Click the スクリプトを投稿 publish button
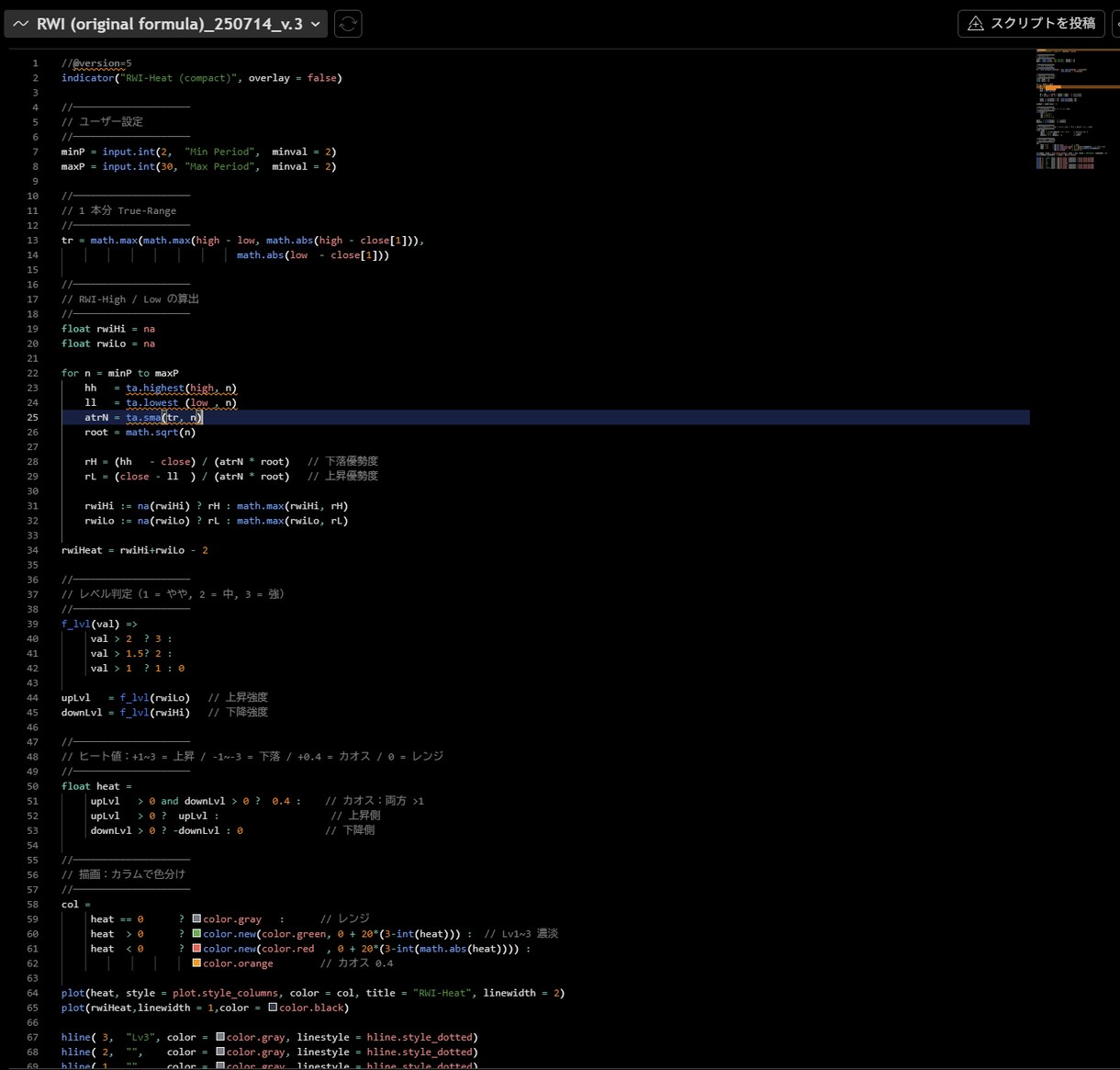 1032,24
